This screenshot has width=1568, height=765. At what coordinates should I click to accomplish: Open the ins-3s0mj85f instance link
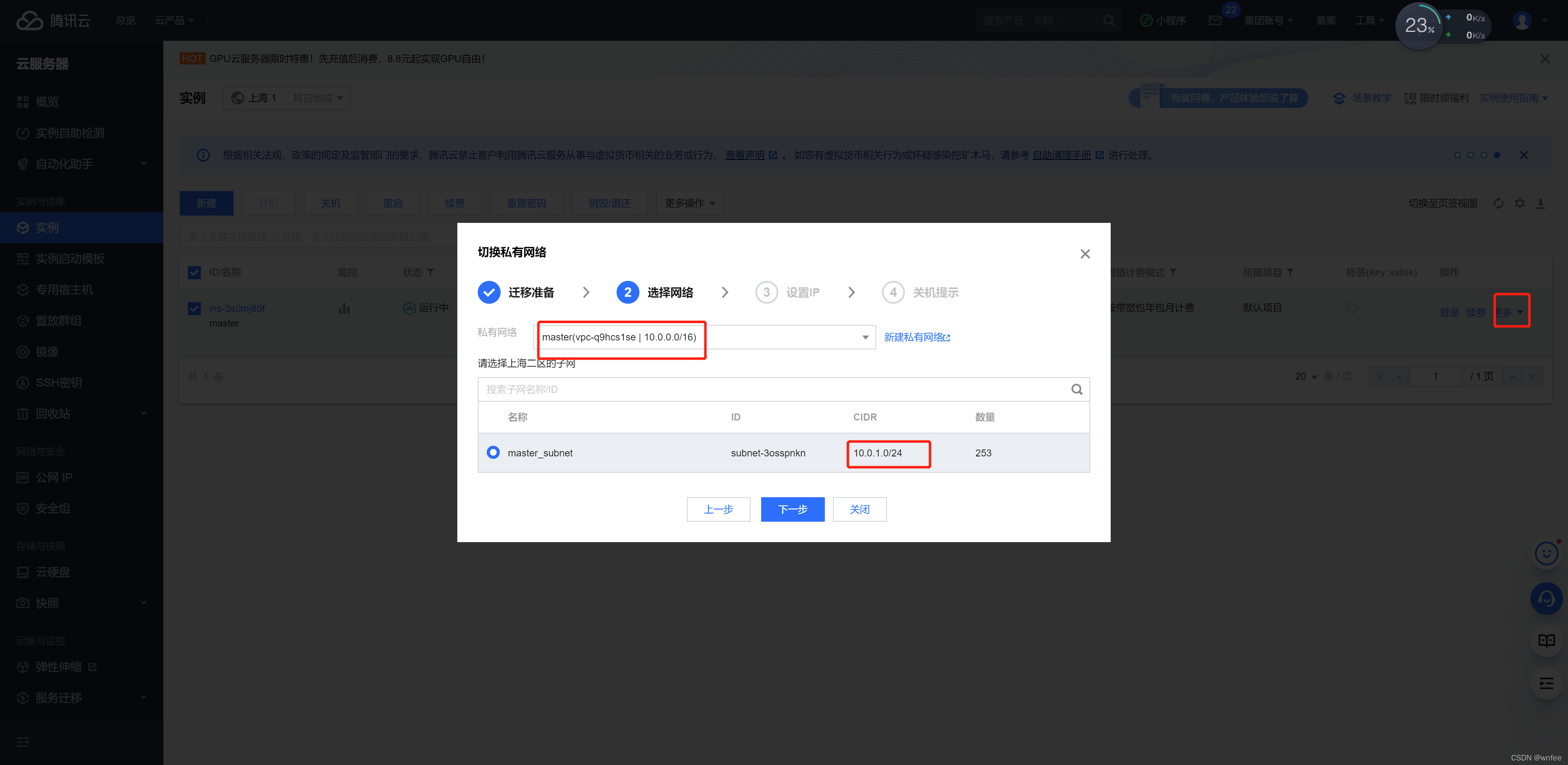(x=237, y=309)
